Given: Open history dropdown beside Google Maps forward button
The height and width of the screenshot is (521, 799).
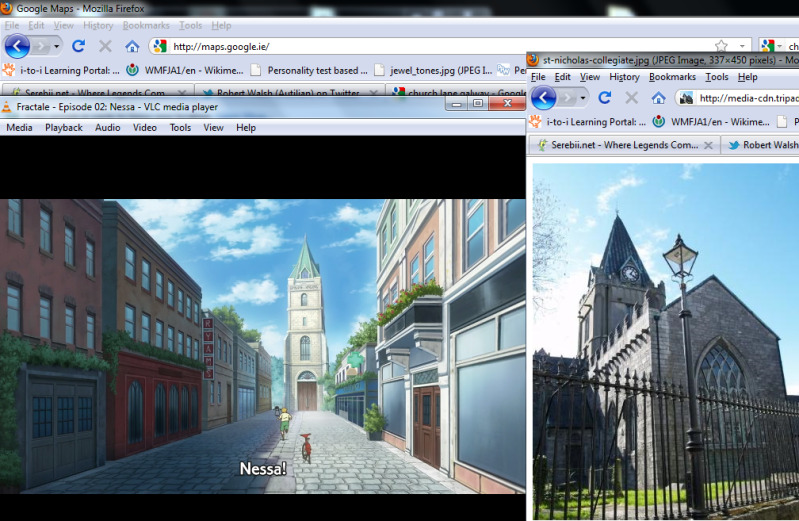Looking at the screenshot, I should pos(57,46).
